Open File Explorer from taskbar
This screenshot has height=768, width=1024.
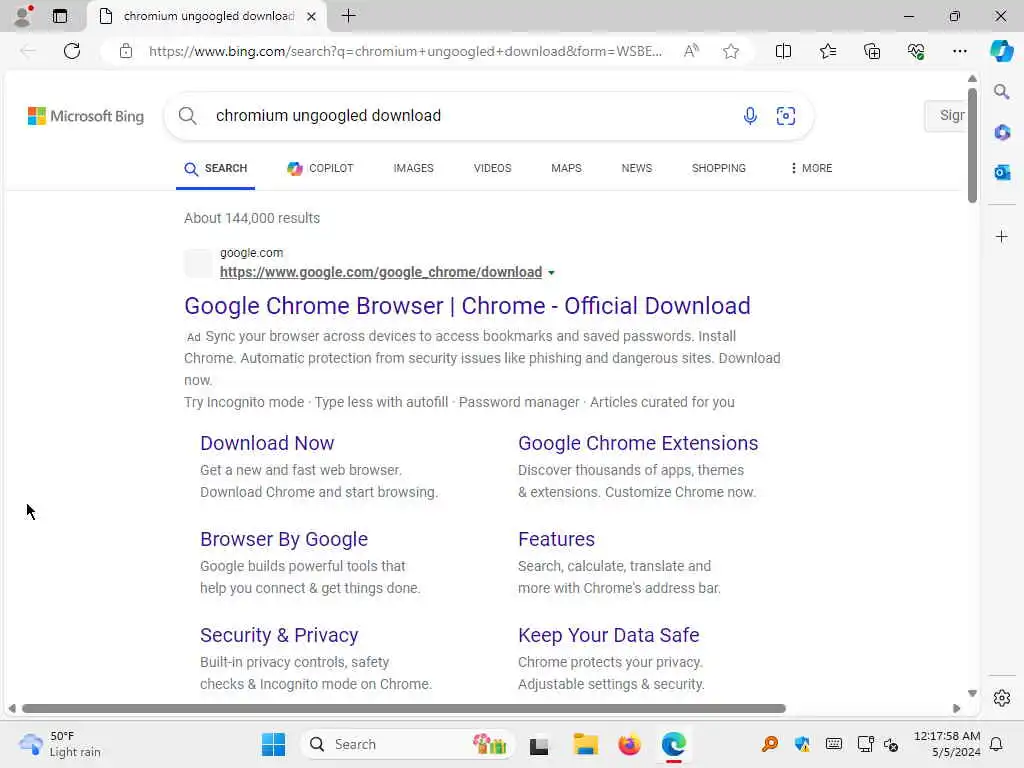pyautogui.click(x=585, y=744)
